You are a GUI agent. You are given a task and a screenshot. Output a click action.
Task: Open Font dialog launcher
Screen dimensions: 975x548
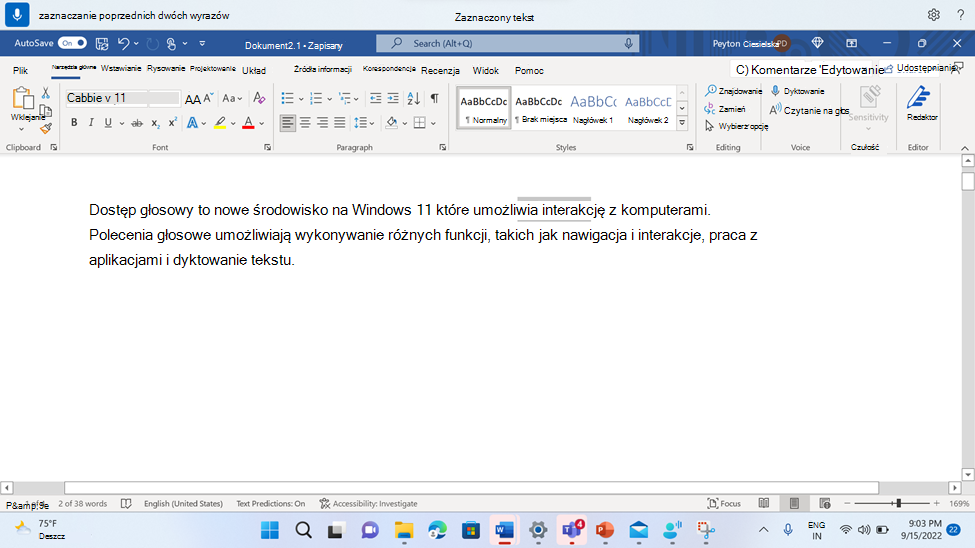coord(267,147)
